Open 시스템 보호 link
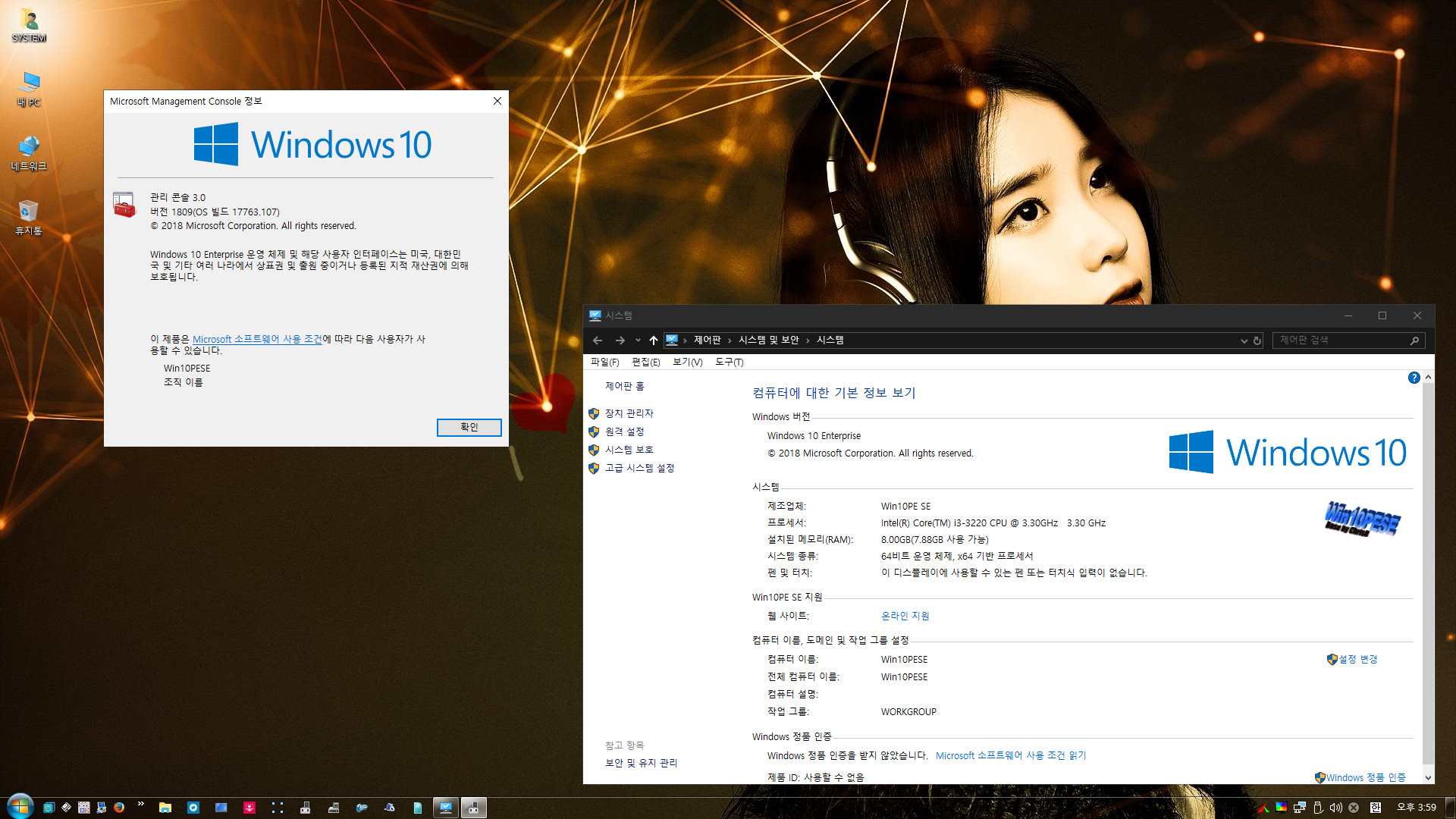The width and height of the screenshot is (1456, 819). 629,450
